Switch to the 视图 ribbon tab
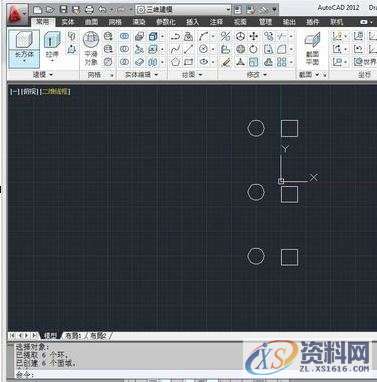Viewport: 377px width, 382px height. (x=240, y=22)
